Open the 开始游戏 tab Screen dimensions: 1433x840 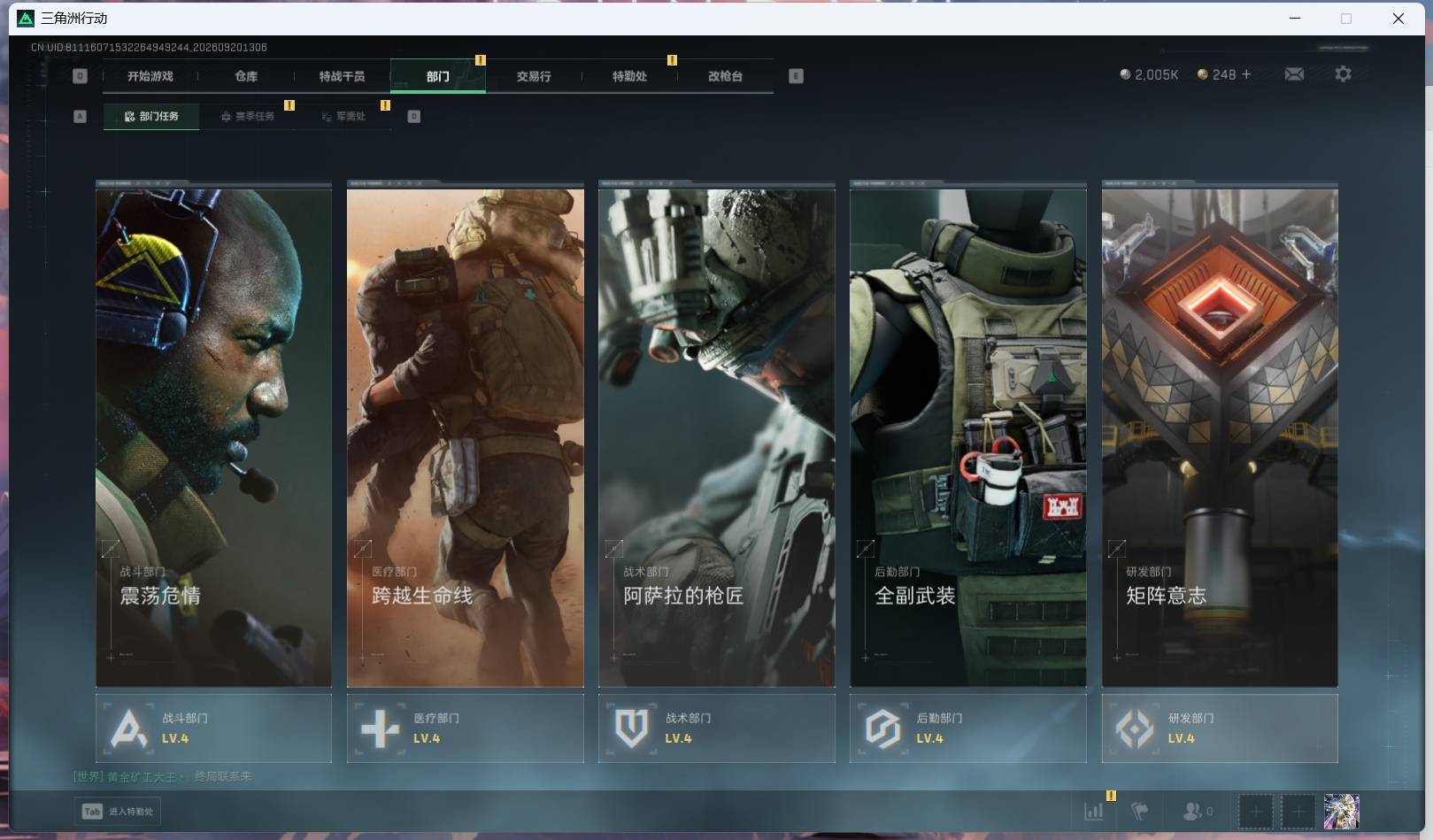click(x=150, y=76)
